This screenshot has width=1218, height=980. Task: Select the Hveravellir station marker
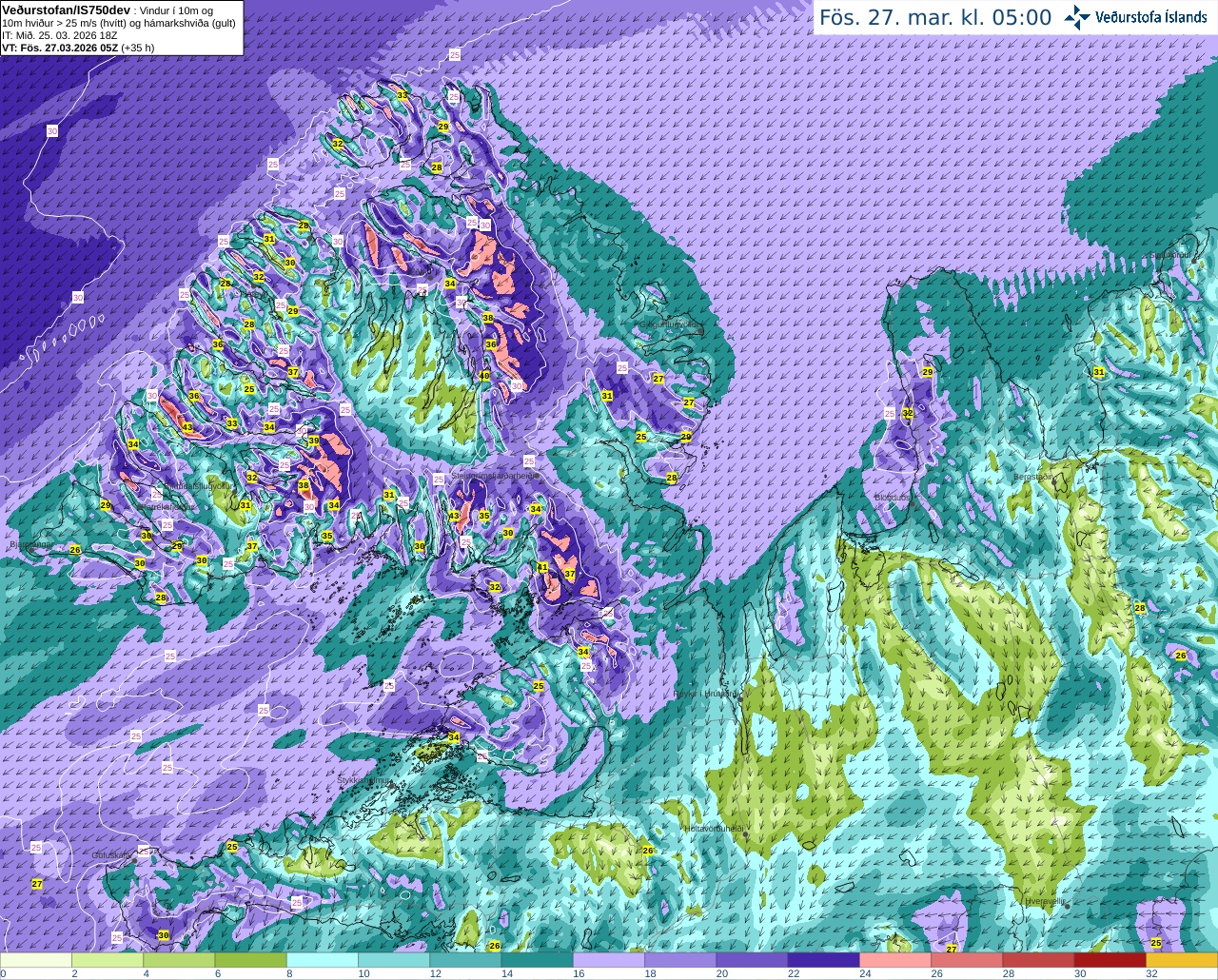1068,907
